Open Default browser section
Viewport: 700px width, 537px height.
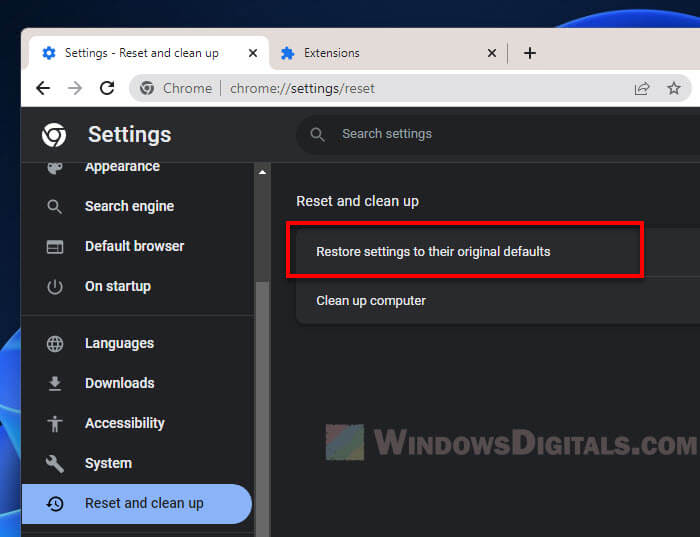pos(134,246)
